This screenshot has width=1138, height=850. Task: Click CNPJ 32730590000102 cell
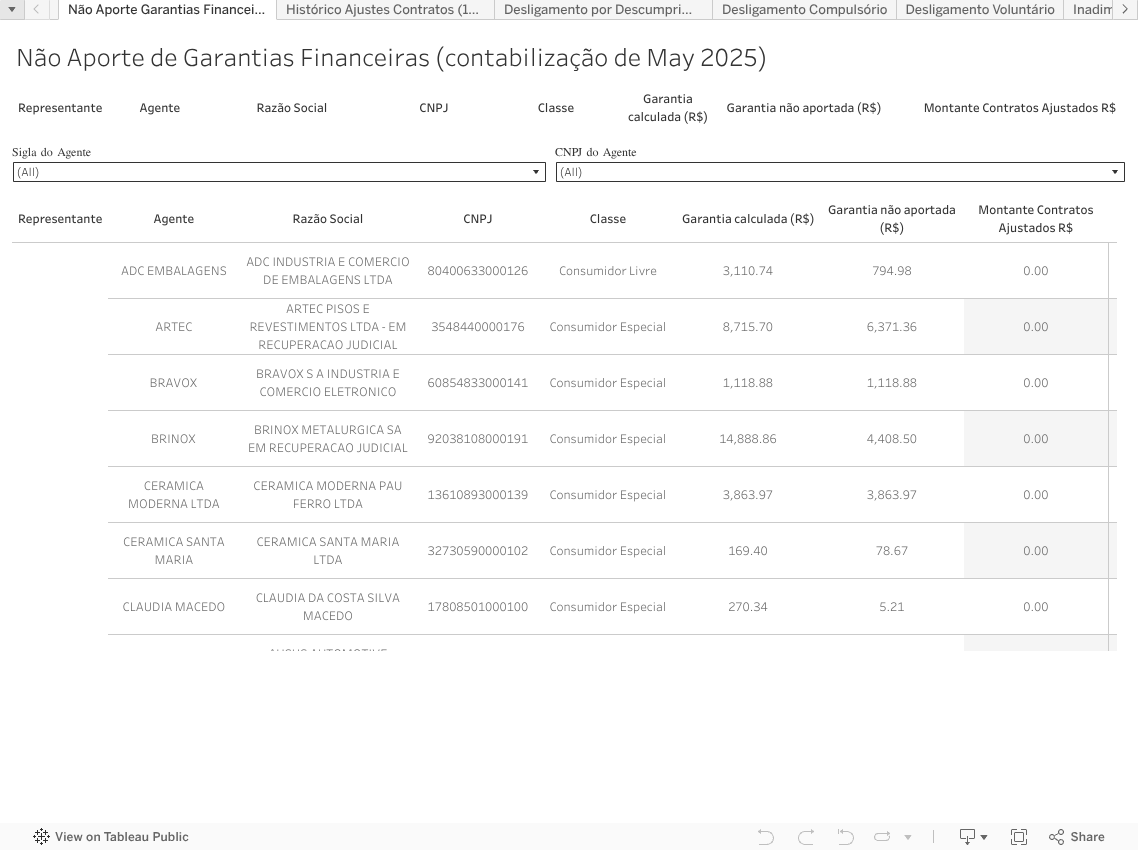(478, 550)
